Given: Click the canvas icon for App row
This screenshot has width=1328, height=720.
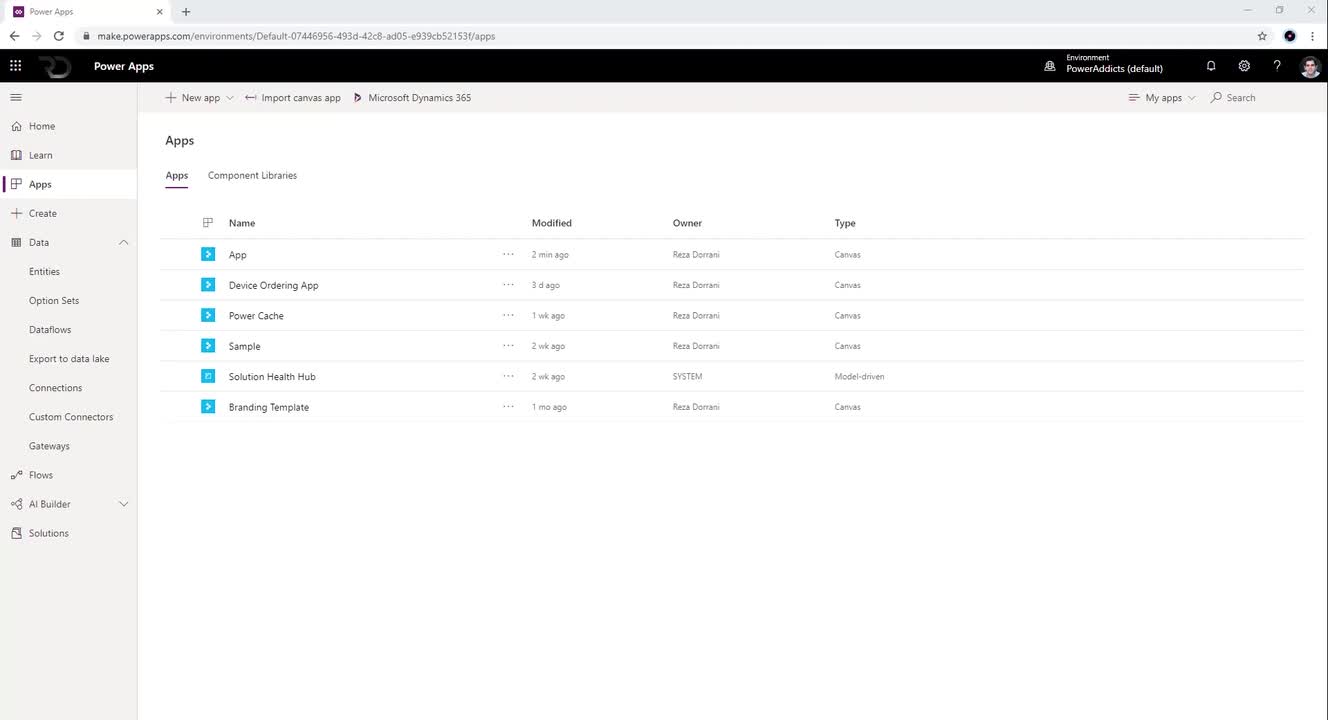Looking at the screenshot, I should click(208, 254).
